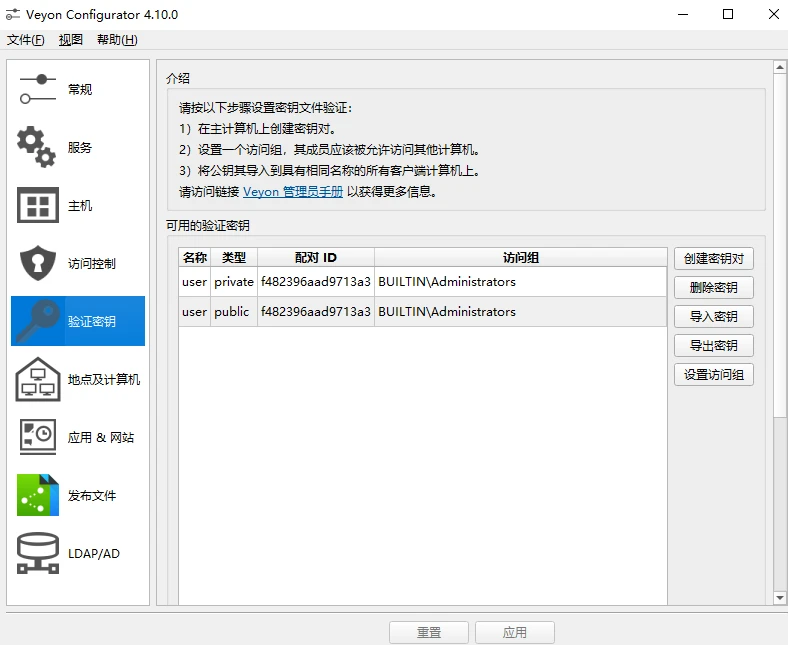Image resolution: width=788 pixels, height=645 pixels.
Task: Click the 设置访问组 button
Action: pos(714,375)
